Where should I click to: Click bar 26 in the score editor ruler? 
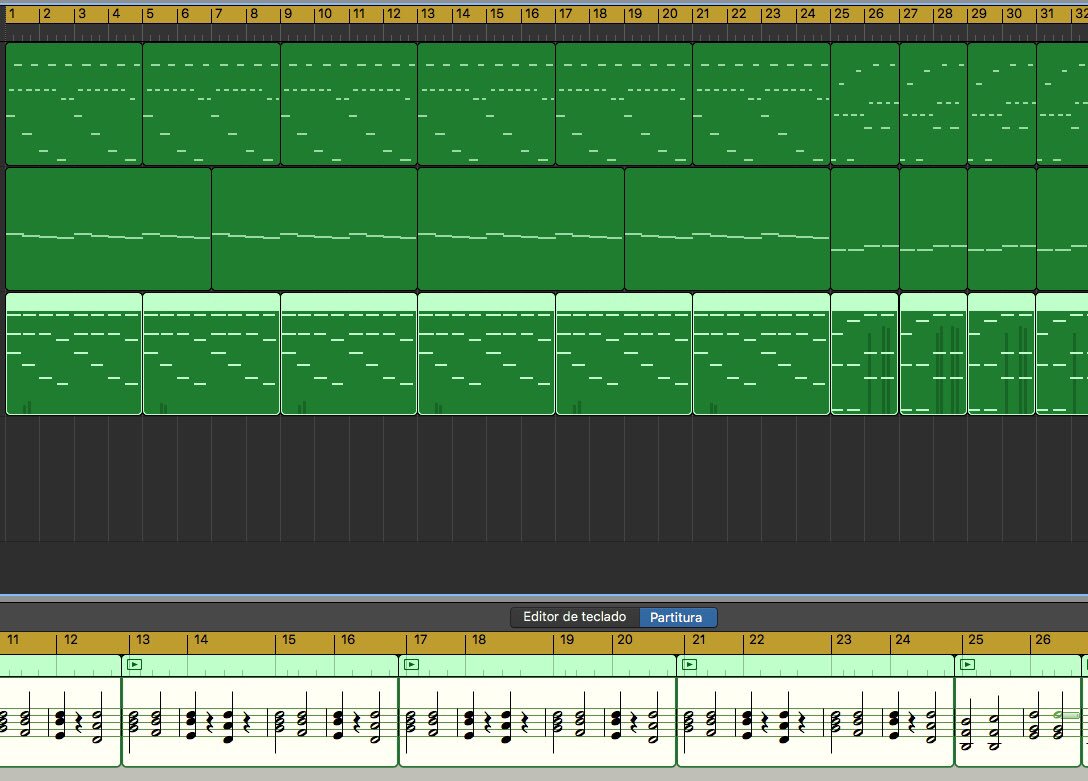[1043, 640]
